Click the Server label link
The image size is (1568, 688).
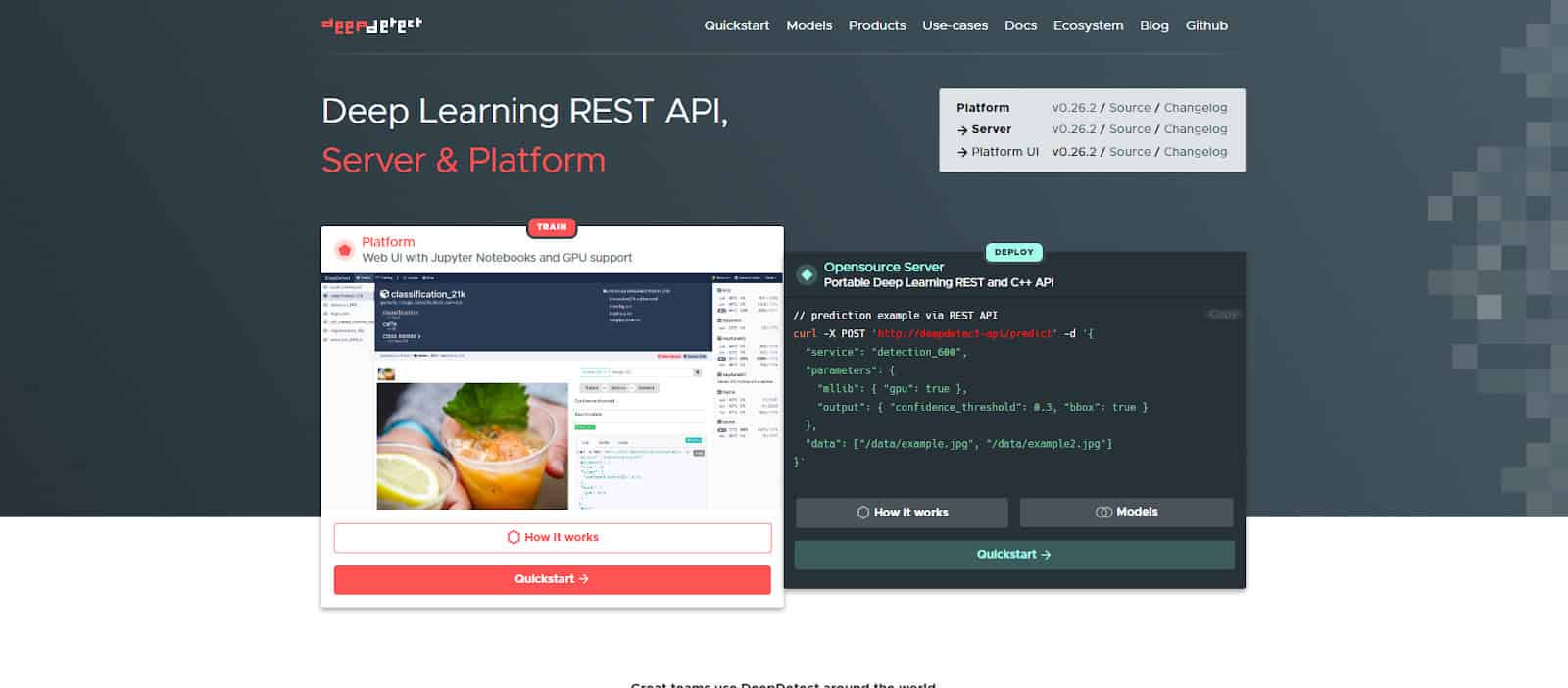coord(991,129)
